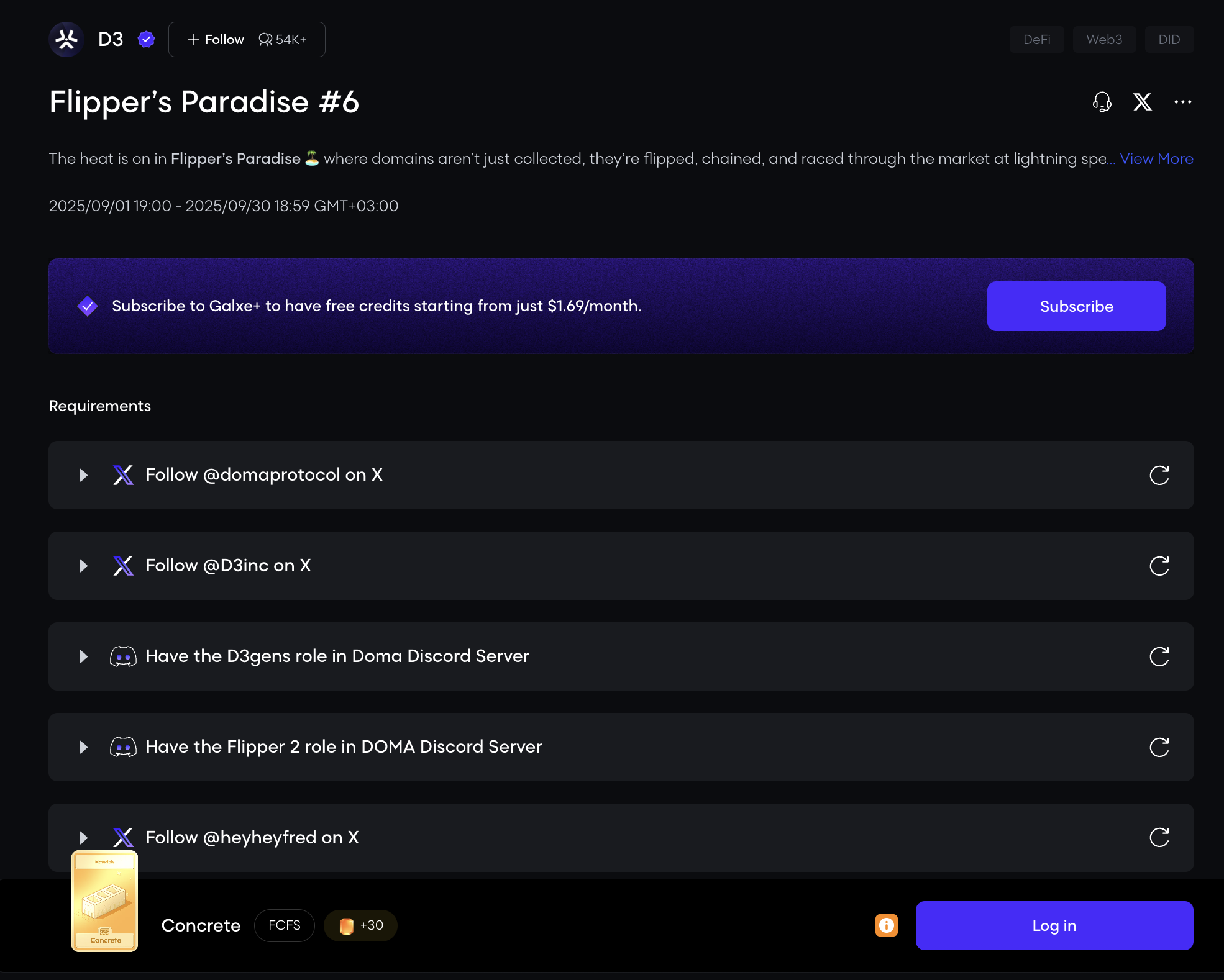Open the Concrete reward card thumbnail
1224x980 pixels.
[105, 901]
